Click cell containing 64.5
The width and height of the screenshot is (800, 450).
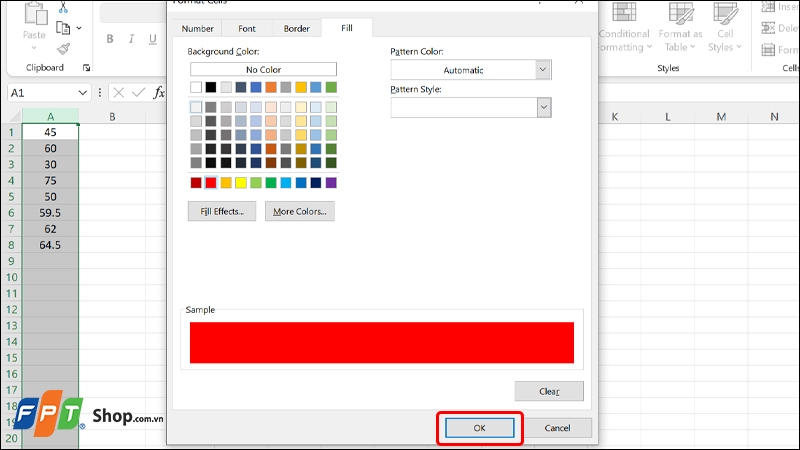click(51, 245)
